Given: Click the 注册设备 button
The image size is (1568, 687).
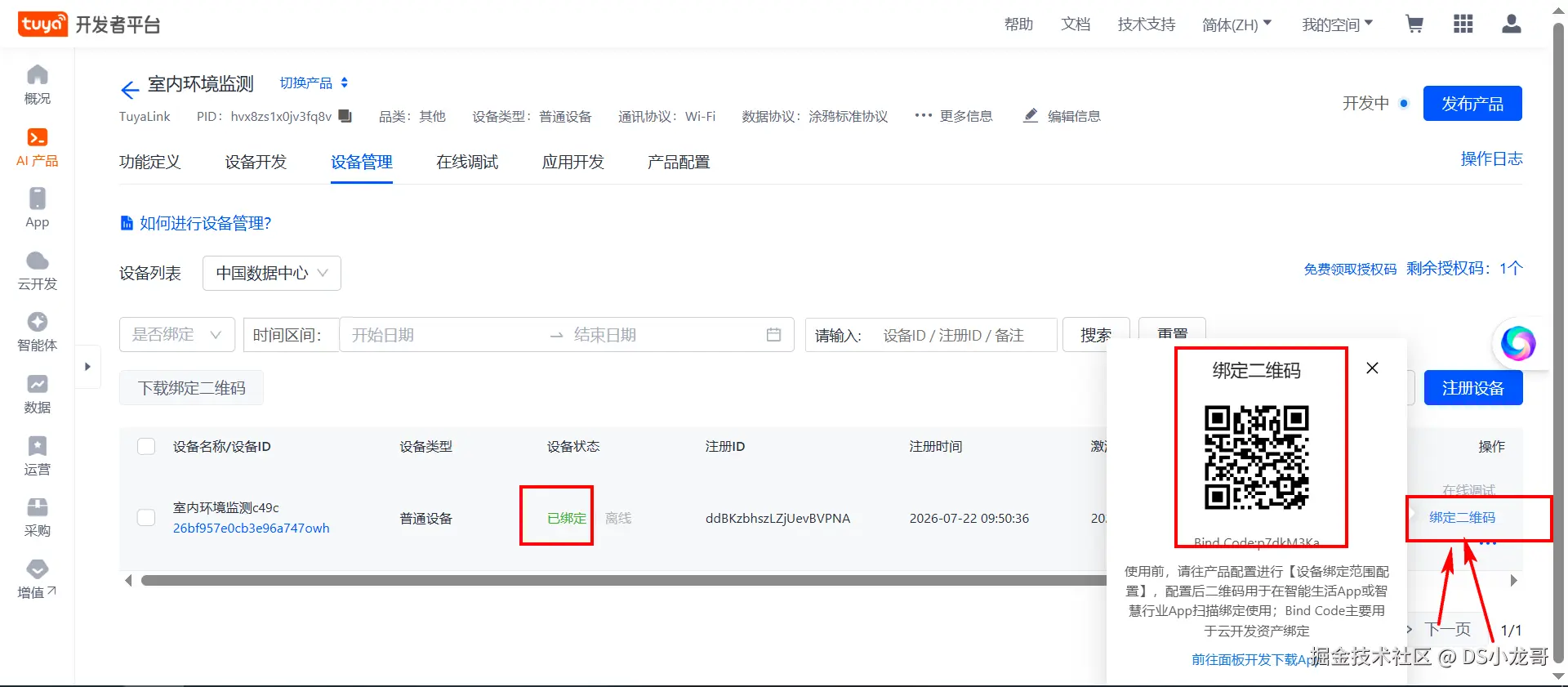Looking at the screenshot, I should 1473,388.
